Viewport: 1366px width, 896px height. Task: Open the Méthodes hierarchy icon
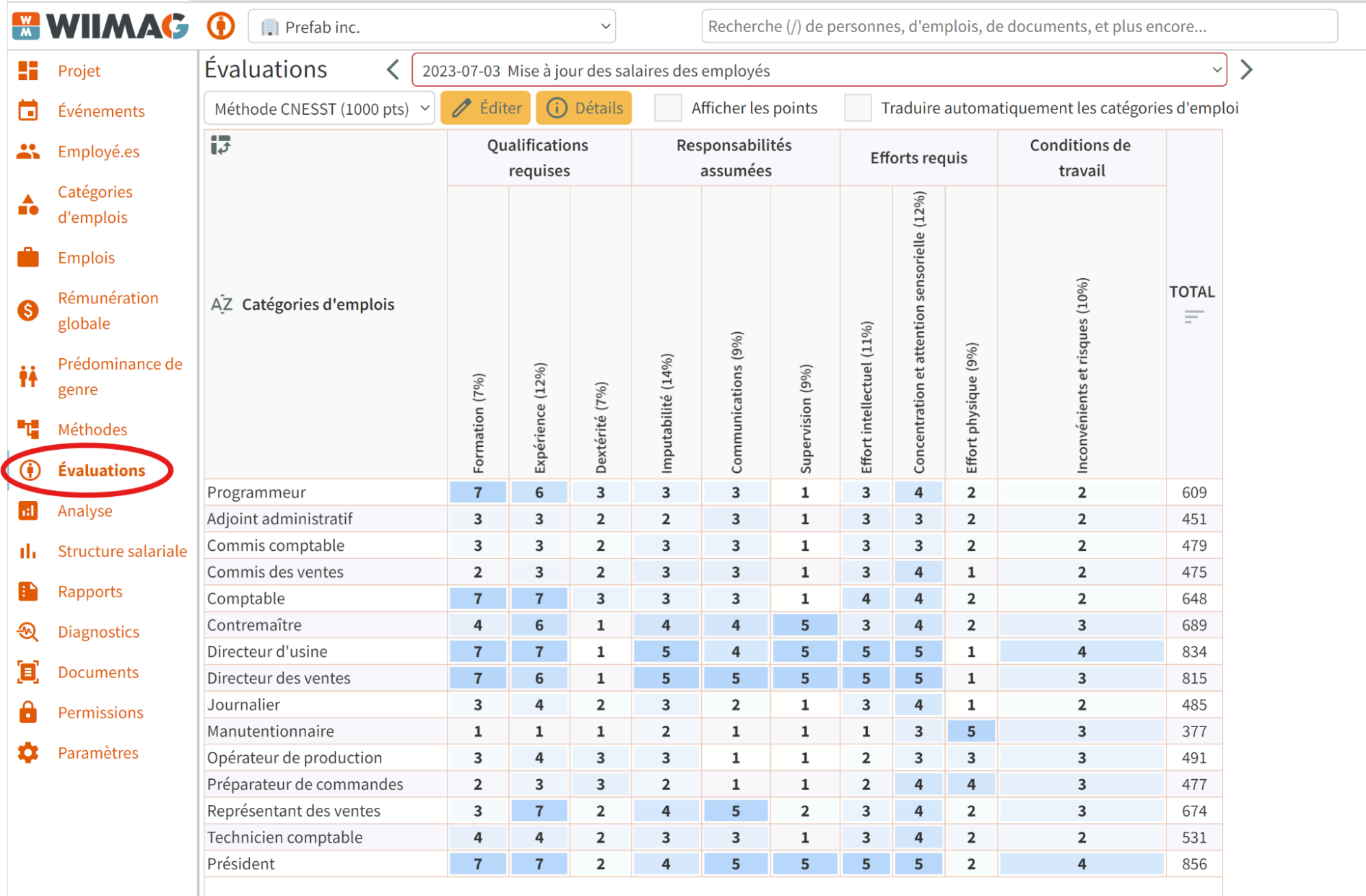tap(28, 429)
